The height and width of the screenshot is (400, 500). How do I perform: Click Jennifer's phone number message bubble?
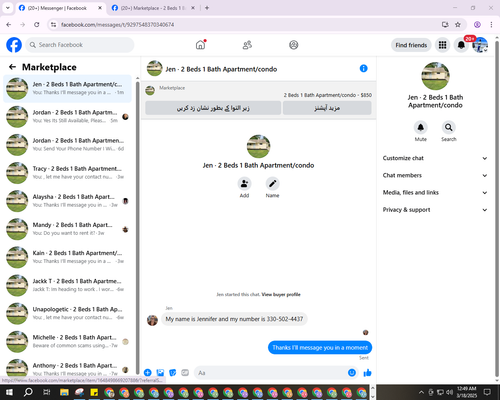point(234,319)
